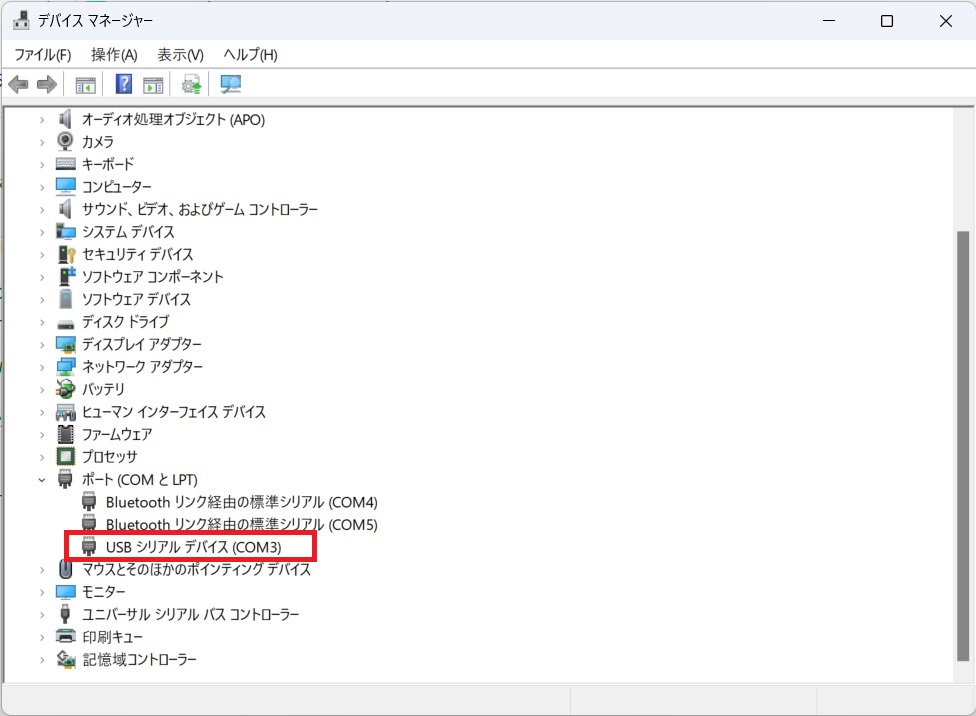Click the keyboard icon beside キーボード

point(65,164)
